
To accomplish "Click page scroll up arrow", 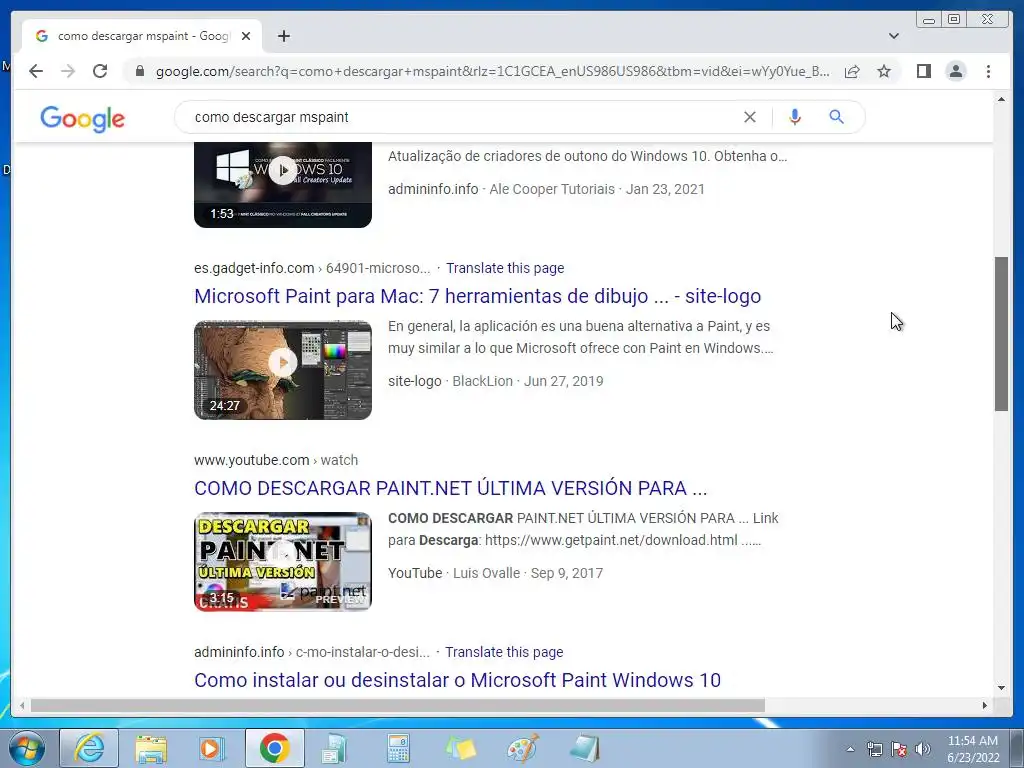I will [x=1001, y=99].
